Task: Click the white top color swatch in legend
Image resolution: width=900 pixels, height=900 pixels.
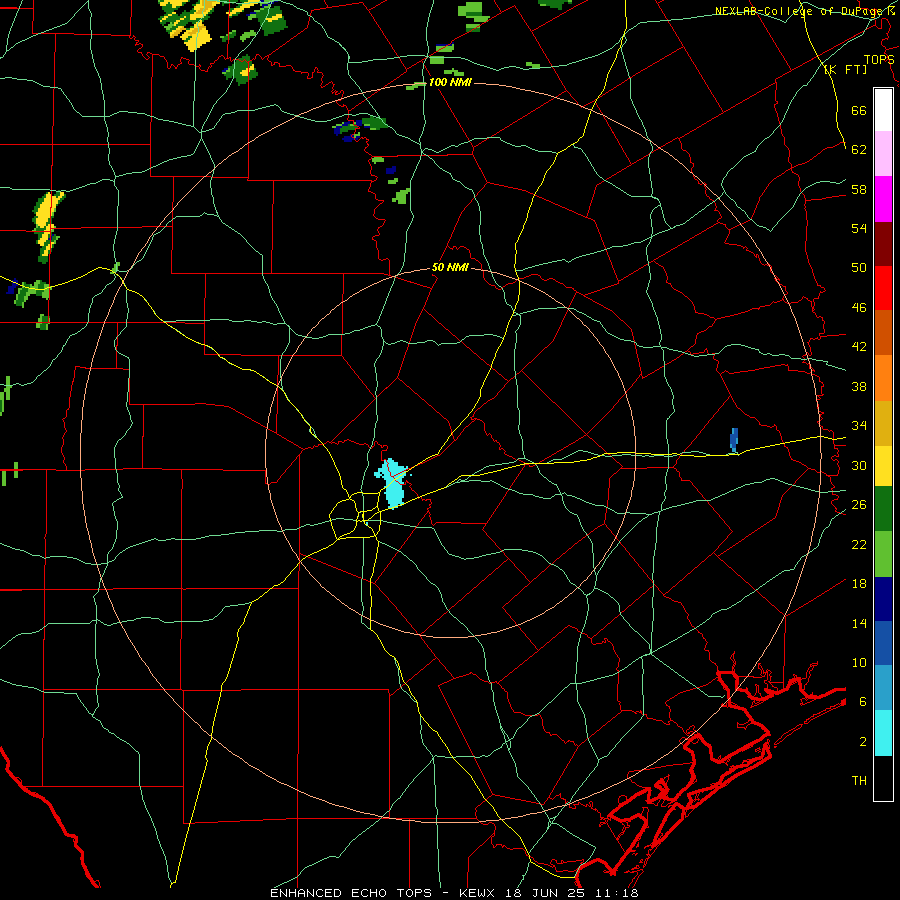Action: pyautogui.click(x=883, y=110)
